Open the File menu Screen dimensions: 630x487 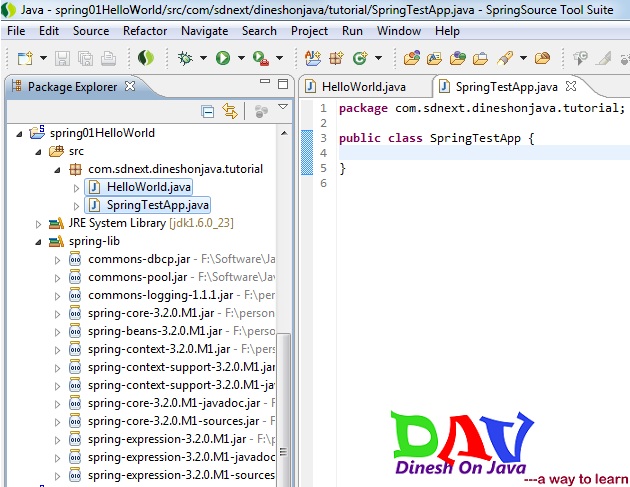[x=16, y=31]
